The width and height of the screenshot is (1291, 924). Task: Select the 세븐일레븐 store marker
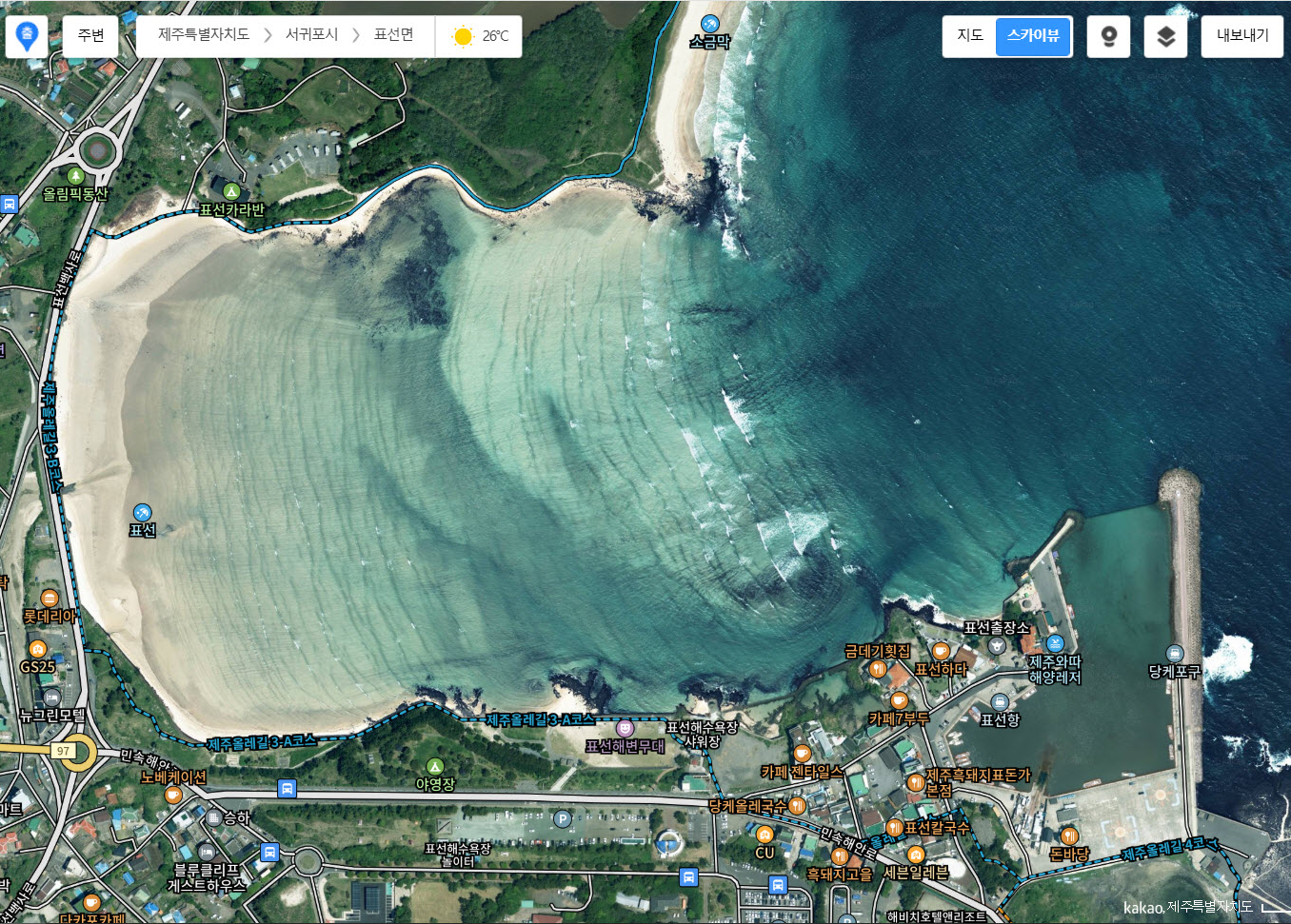pyautogui.click(x=916, y=855)
